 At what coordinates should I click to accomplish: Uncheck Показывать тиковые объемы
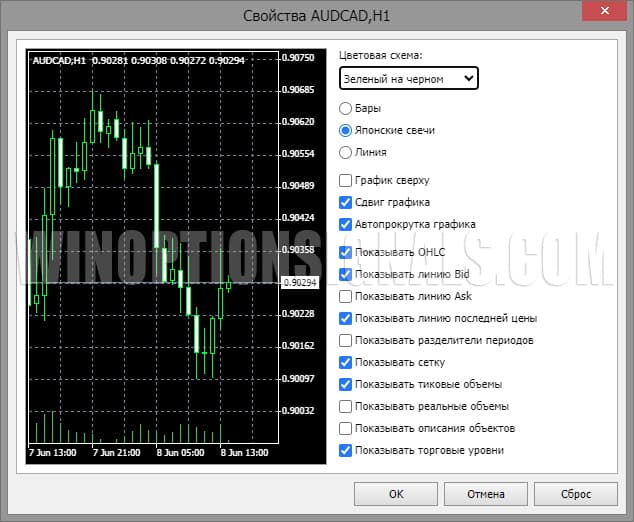[346, 384]
